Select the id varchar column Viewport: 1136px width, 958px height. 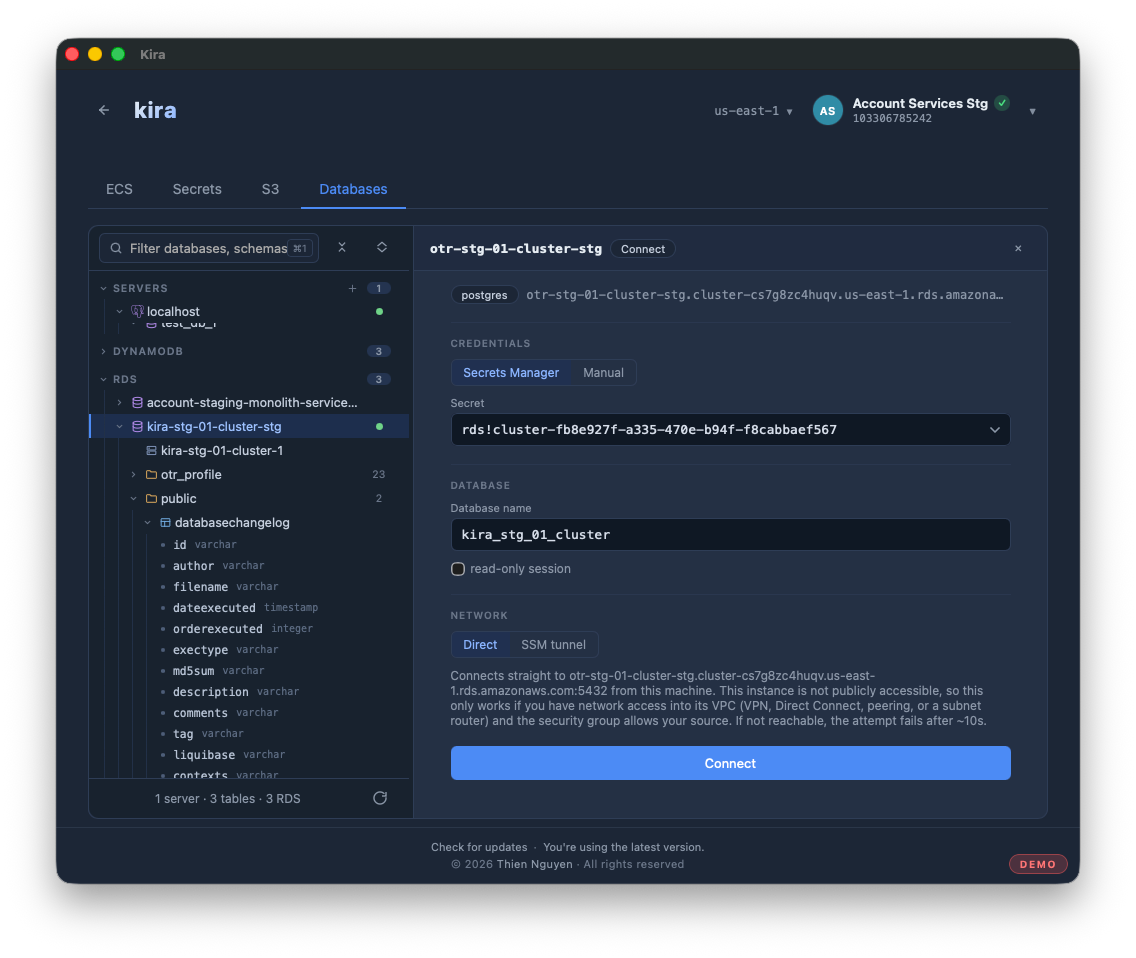coord(205,544)
